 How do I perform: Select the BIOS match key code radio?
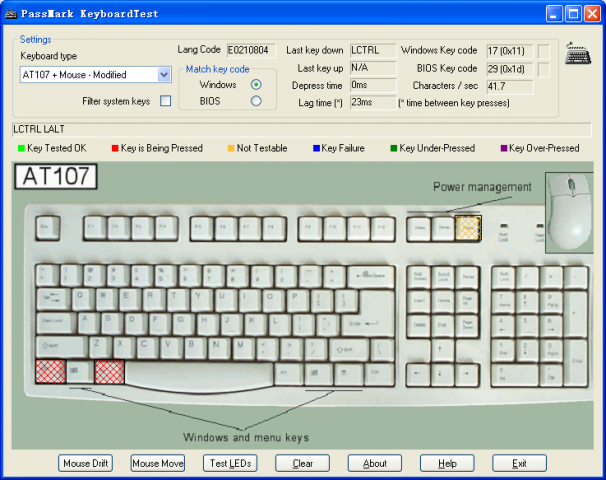(x=256, y=101)
